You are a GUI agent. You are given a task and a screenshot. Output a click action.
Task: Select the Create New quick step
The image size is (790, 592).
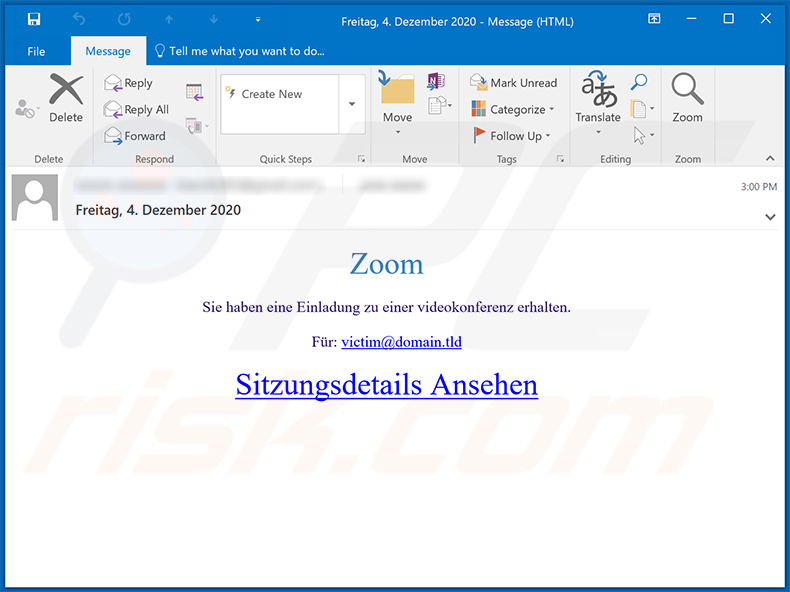[280, 94]
